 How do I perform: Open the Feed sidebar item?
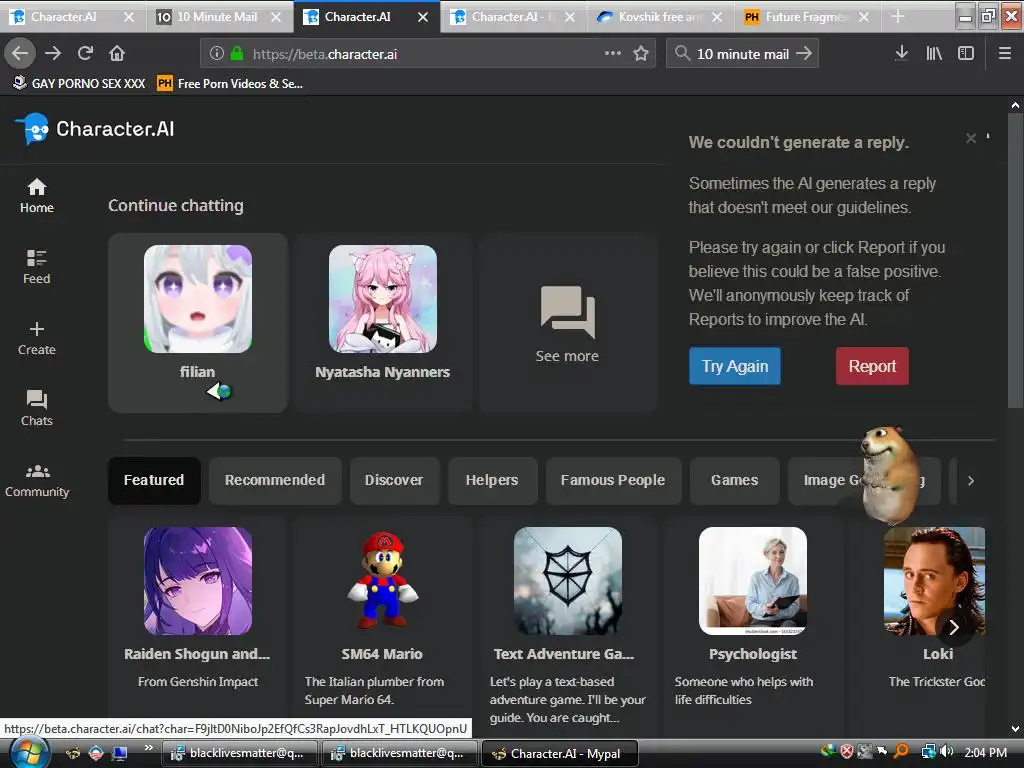37,266
